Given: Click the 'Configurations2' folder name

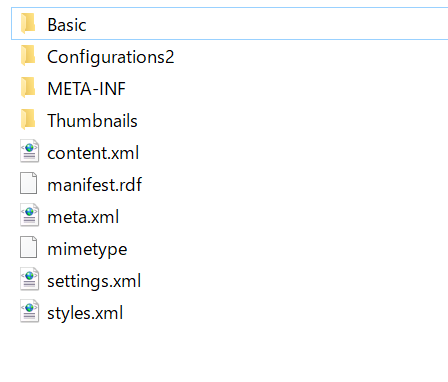Looking at the screenshot, I should click(111, 57).
